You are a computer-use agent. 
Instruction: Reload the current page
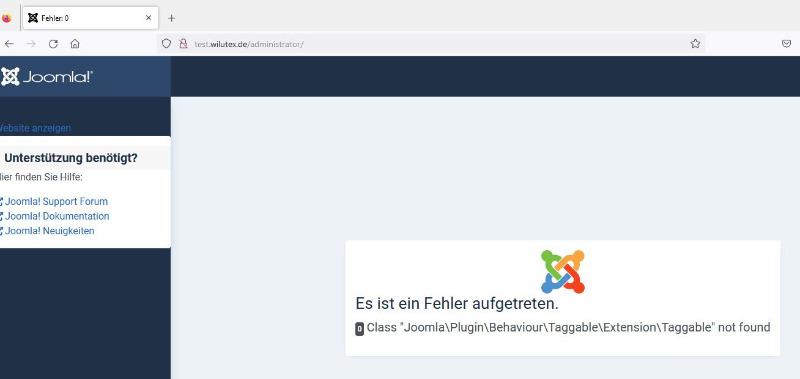53,44
